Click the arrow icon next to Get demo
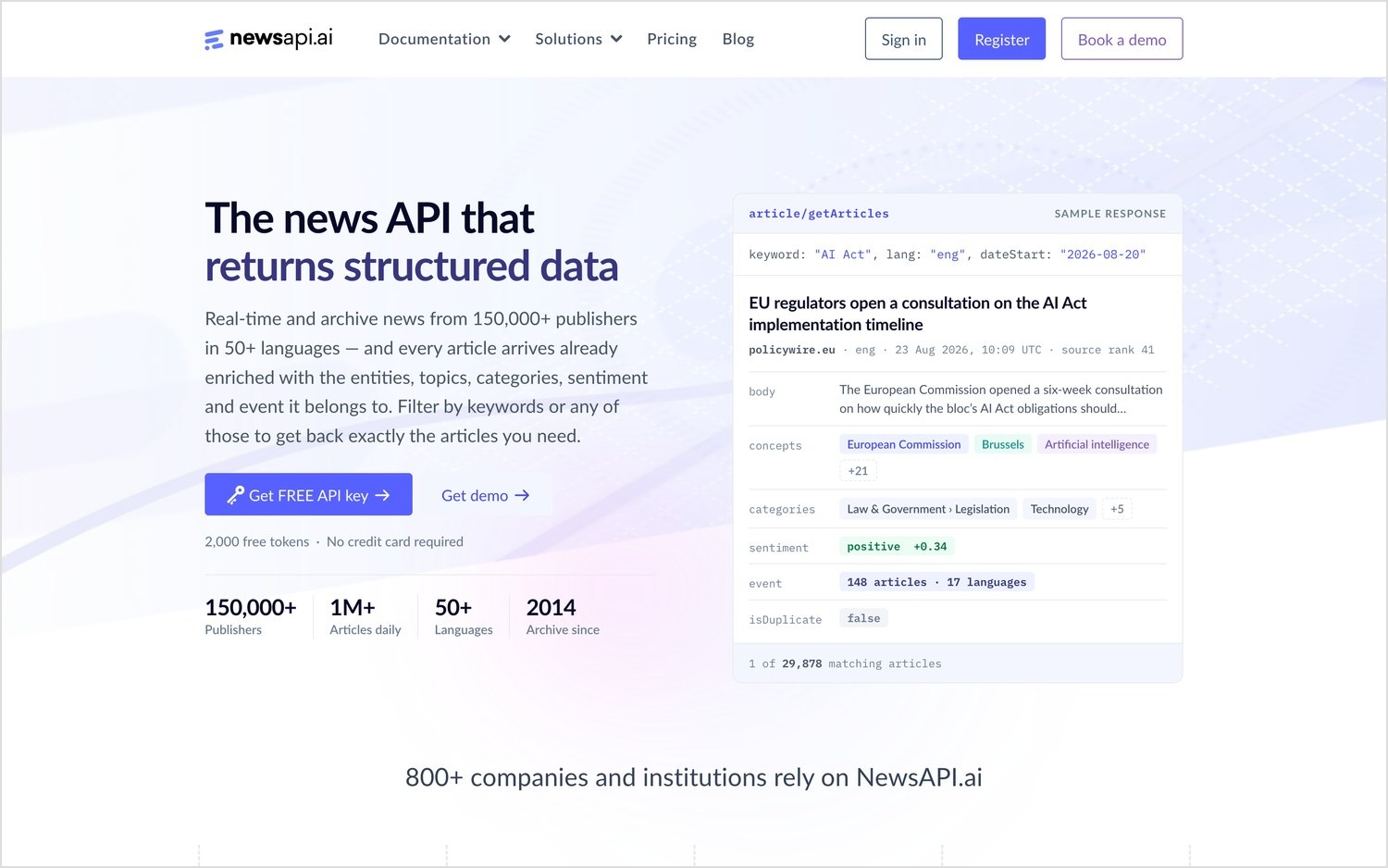Viewport: 1388px width, 868px height. click(x=522, y=495)
